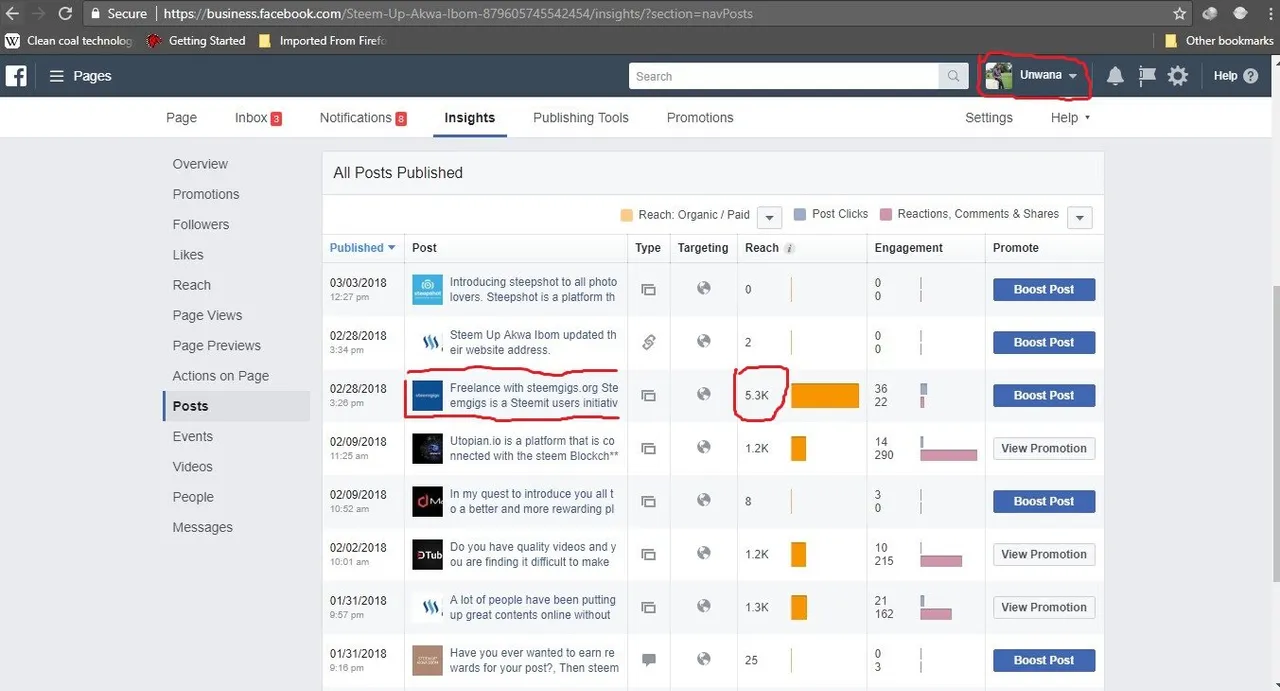View Promotion for DTube videos post
The height and width of the screenshot is (691, 1280).
point(1044,555)
